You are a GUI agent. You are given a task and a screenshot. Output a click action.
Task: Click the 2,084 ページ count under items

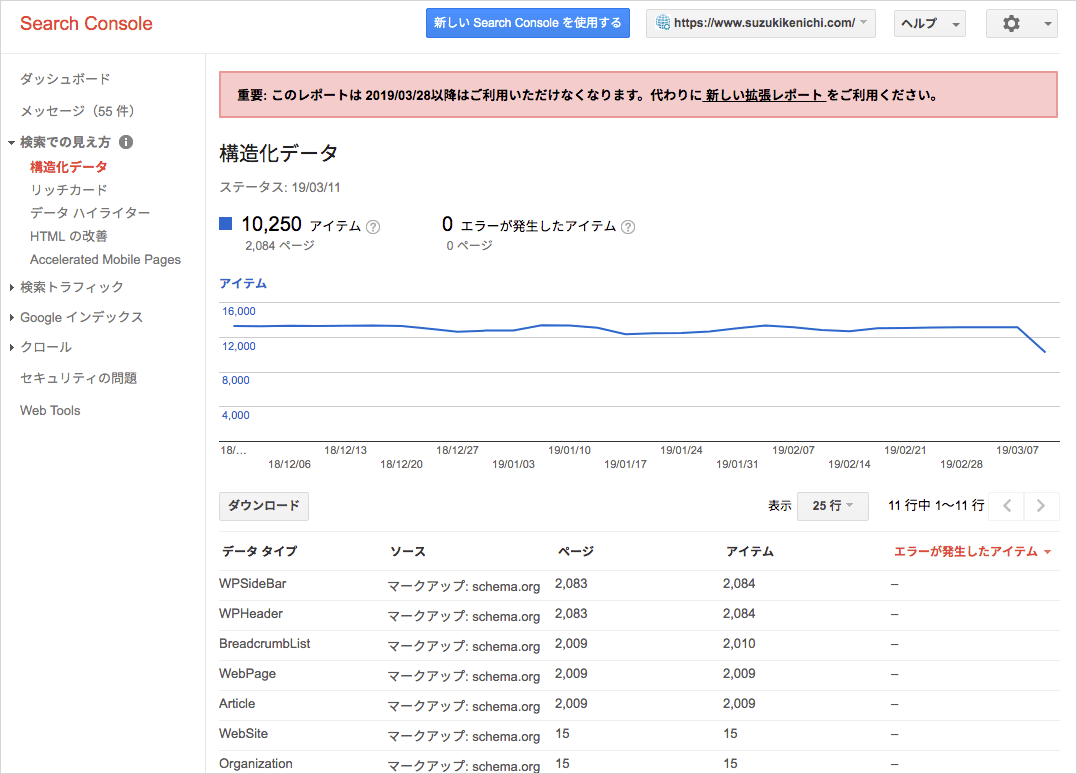(x=280, y=246)
